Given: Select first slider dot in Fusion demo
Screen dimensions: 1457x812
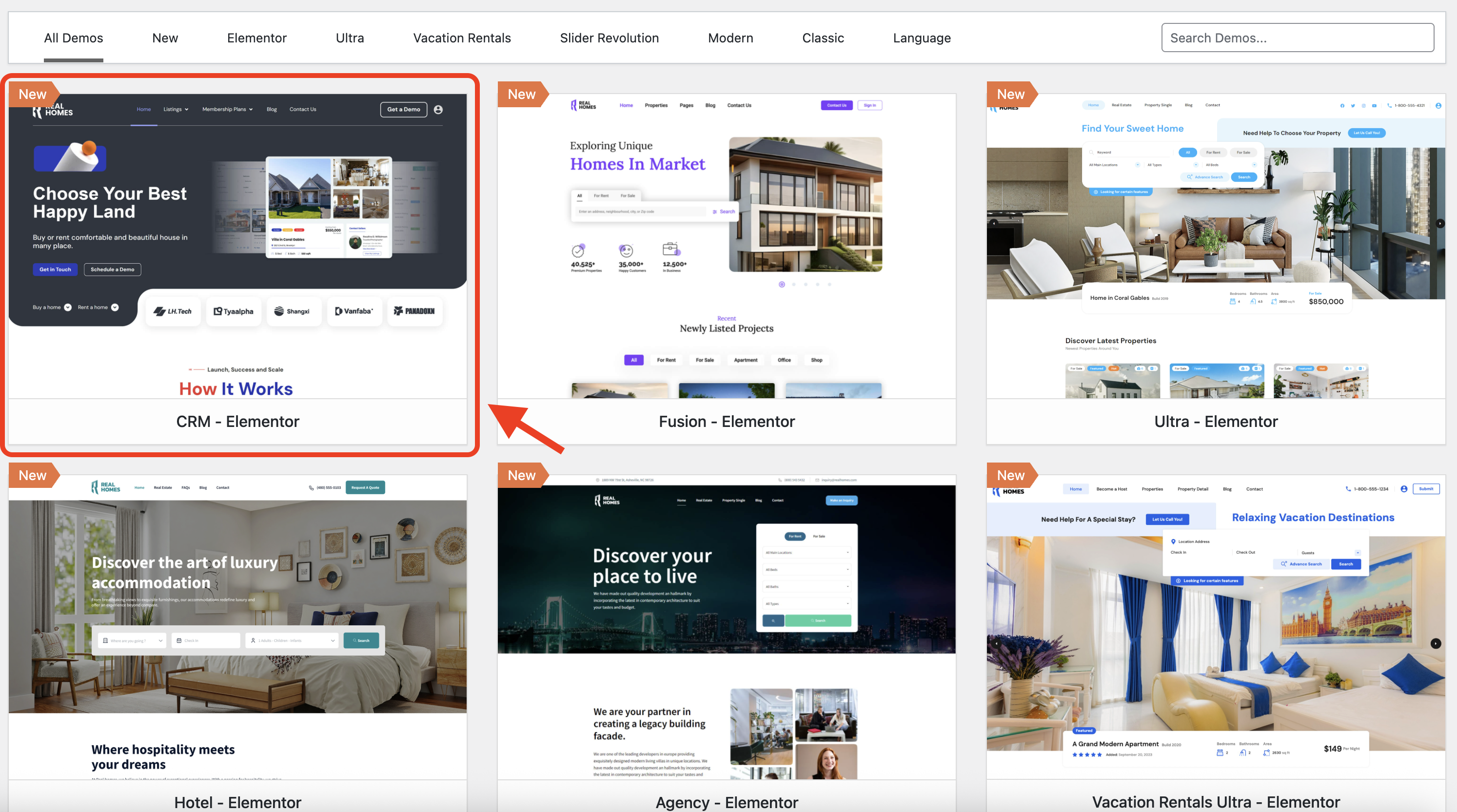Looking at the screenshot, I should (782, 285).
